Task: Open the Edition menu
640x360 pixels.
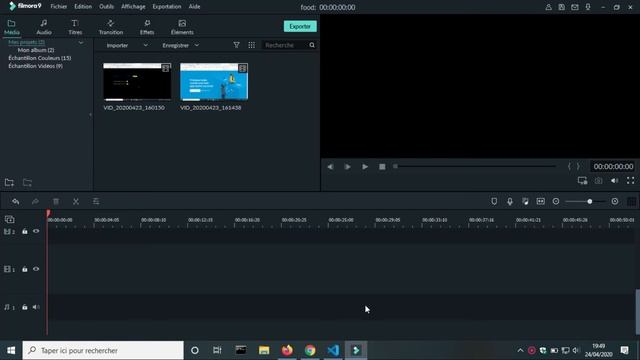Action: coord(83,7)
